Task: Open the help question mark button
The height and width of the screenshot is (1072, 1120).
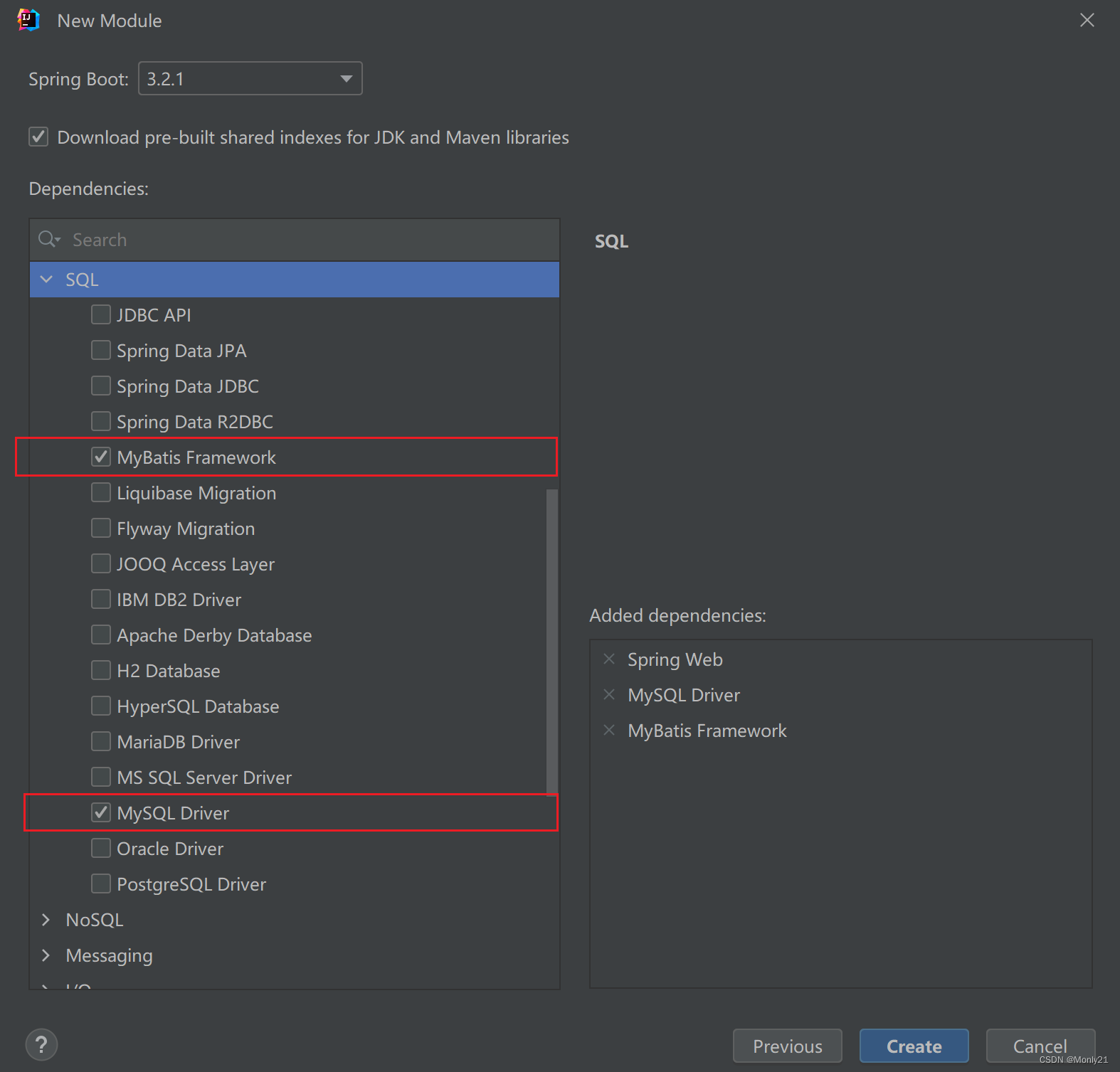Action: coord(41,1045)
